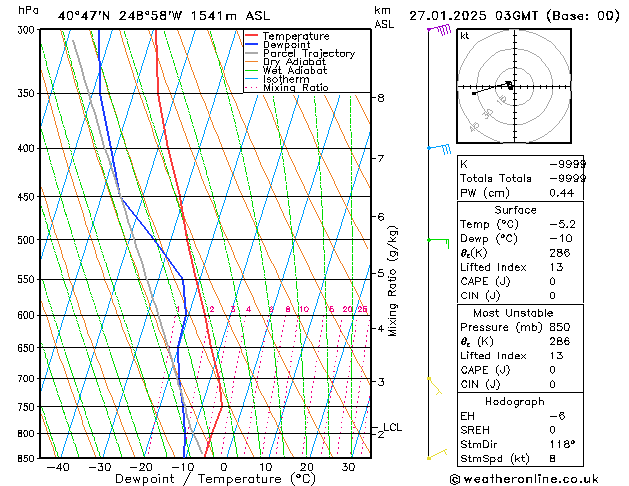
Task: Click the red line swatch beside Temperature
Action: pos(252,36)
